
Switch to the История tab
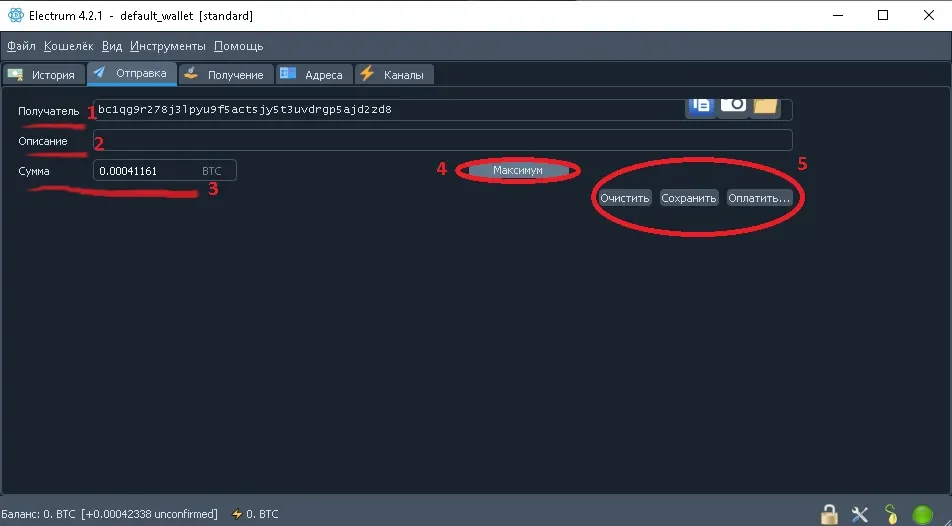42,75
